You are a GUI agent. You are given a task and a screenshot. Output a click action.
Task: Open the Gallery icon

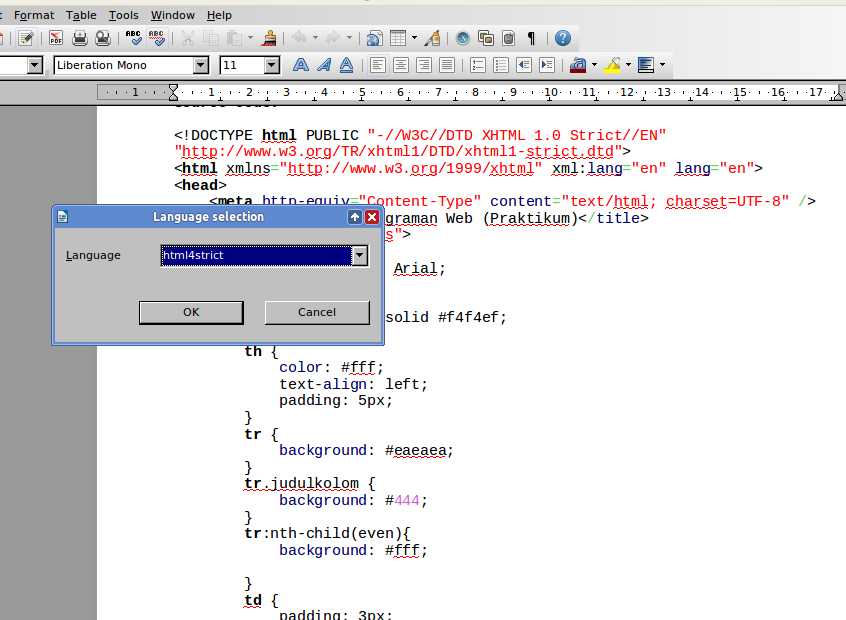pos(486,38)
